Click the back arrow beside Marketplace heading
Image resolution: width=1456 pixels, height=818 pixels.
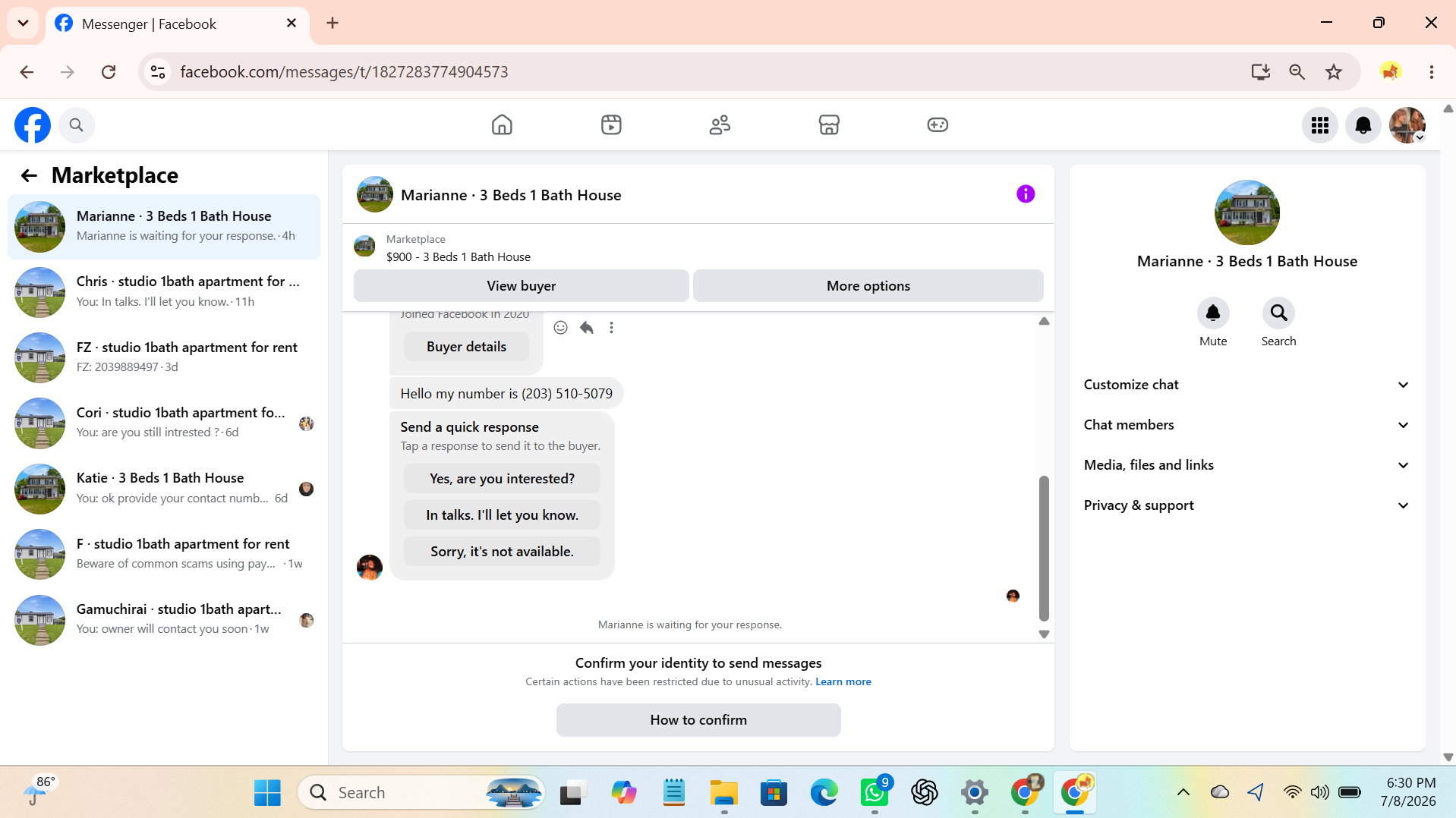[29, 176]
